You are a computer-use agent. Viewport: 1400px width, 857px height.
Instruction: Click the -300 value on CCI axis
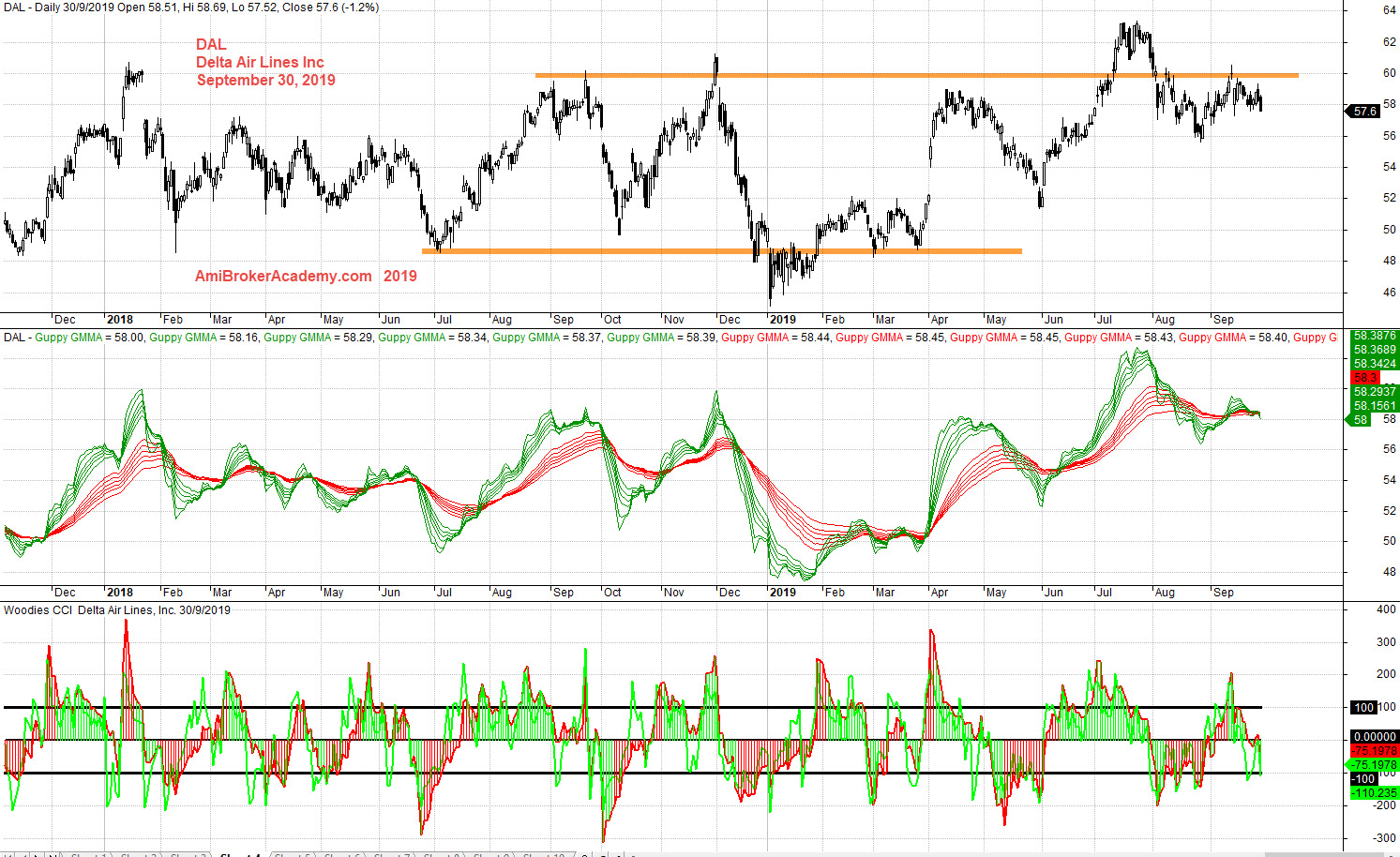(1385, 838)
